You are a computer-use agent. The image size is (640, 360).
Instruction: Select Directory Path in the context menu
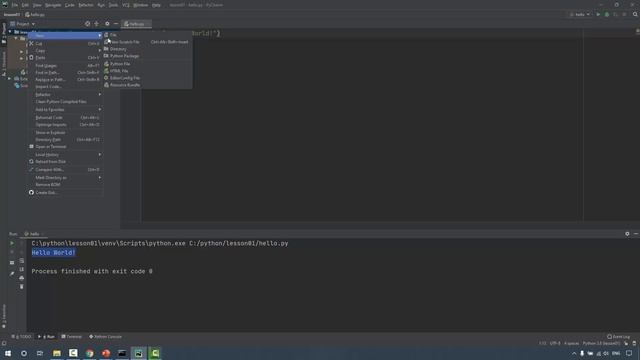(65, 140)
